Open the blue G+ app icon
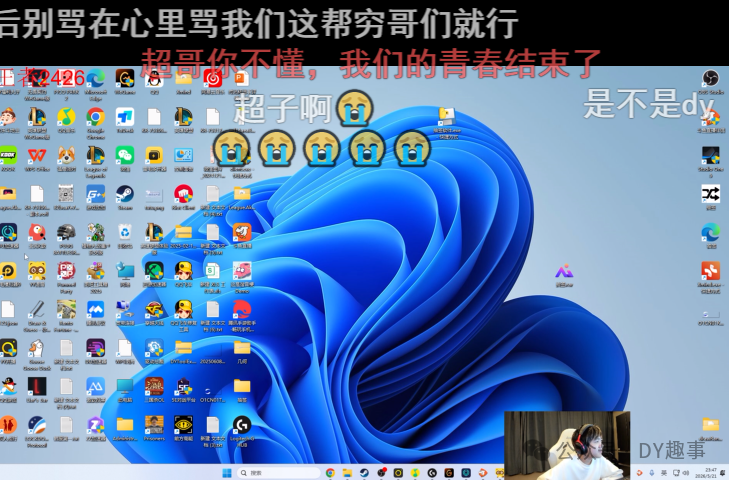729x480 pixels. 96,198
